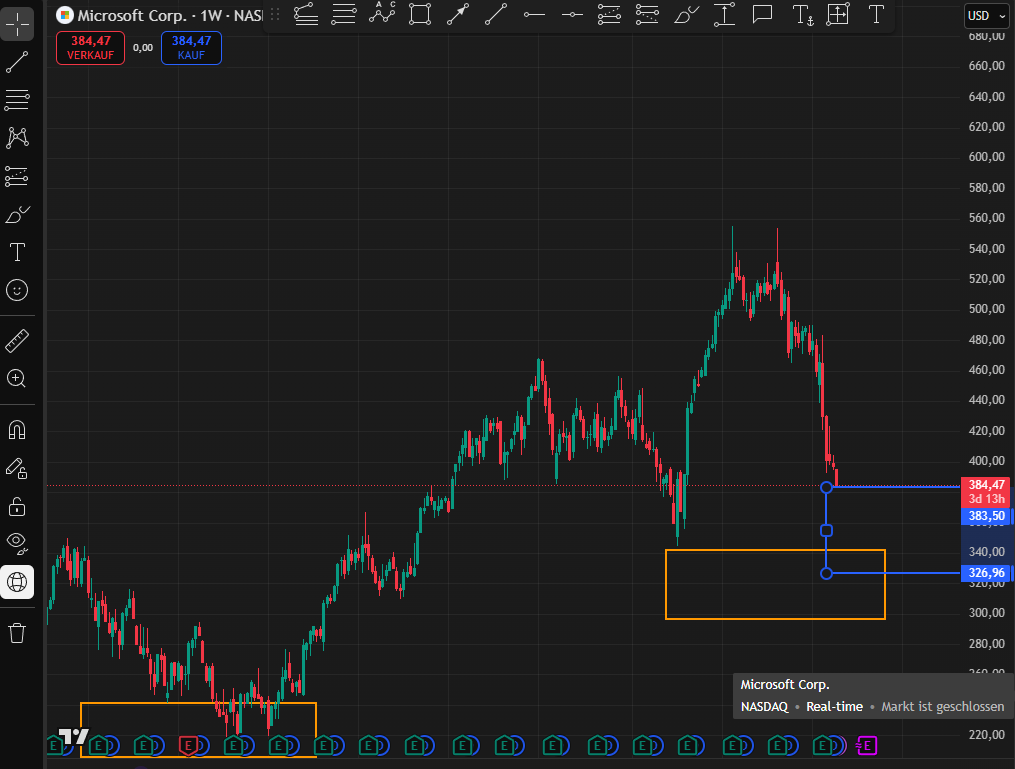Image resolution: width=1015 pixels, height=769 pixels.
Task: Click the Microsoft Corp. symbol title
Action: [131, 15]
